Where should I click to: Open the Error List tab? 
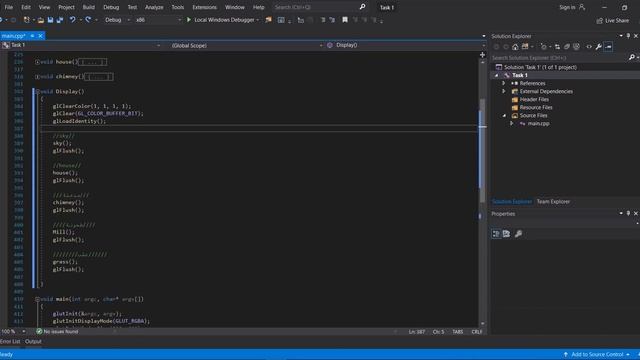point(10,341)
